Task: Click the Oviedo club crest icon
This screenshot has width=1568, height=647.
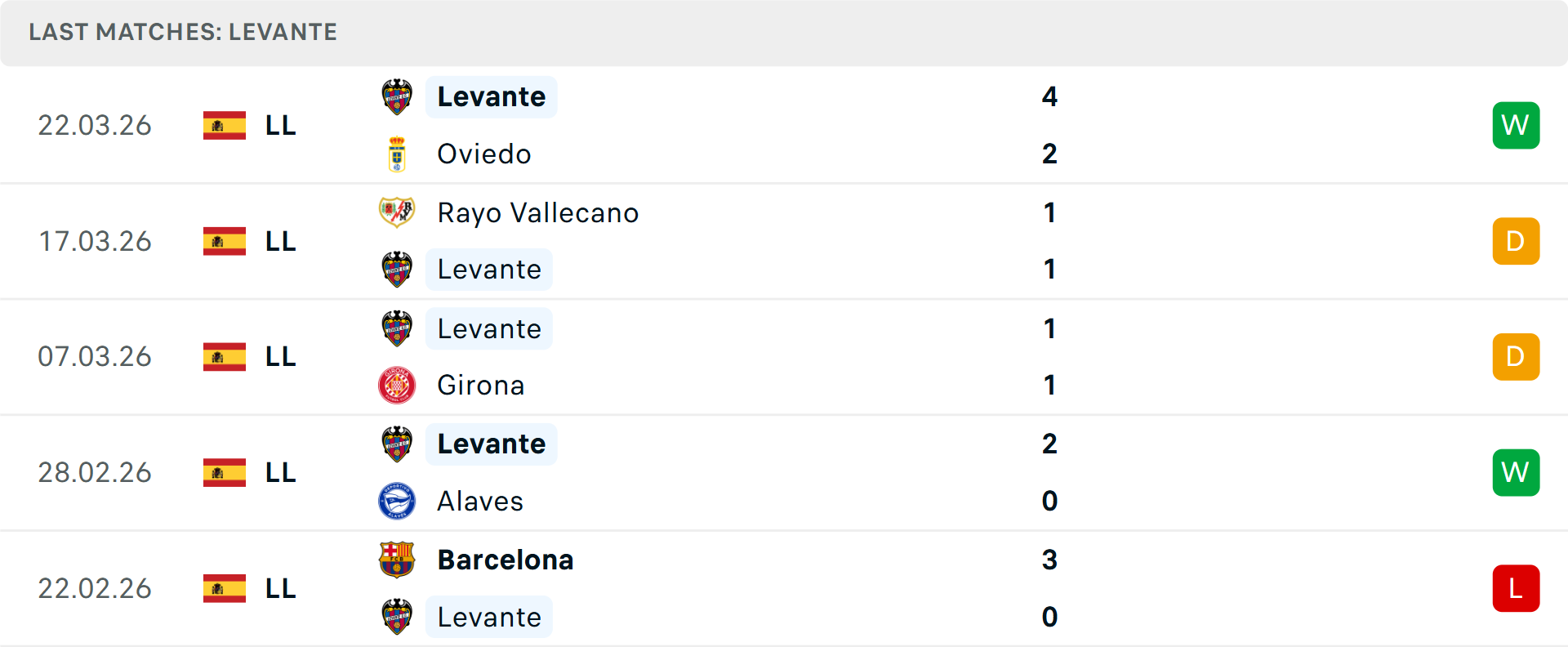Action: [x=397, y=154]
